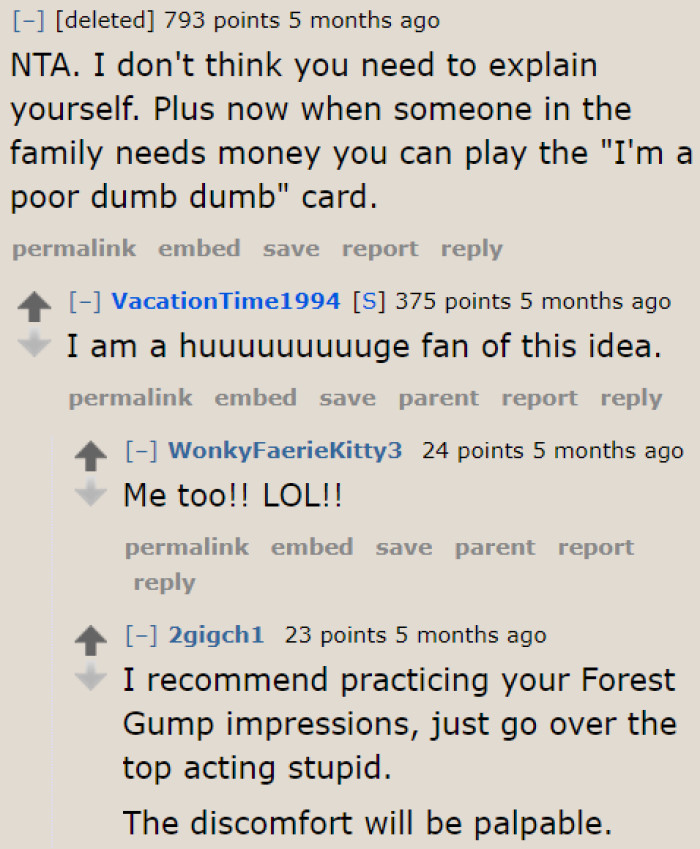Image resolution: width=700 pixels, height=849 pixels.
Task: Report WonkyFaerieKitty3's comment
Action: 596,547
